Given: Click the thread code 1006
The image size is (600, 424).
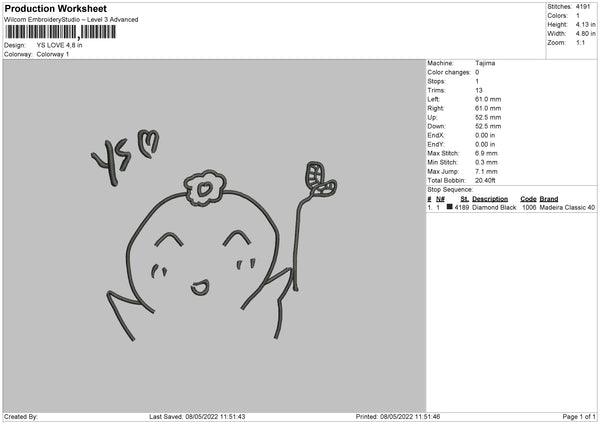Looking at the screenshot, I should (529, 207).
